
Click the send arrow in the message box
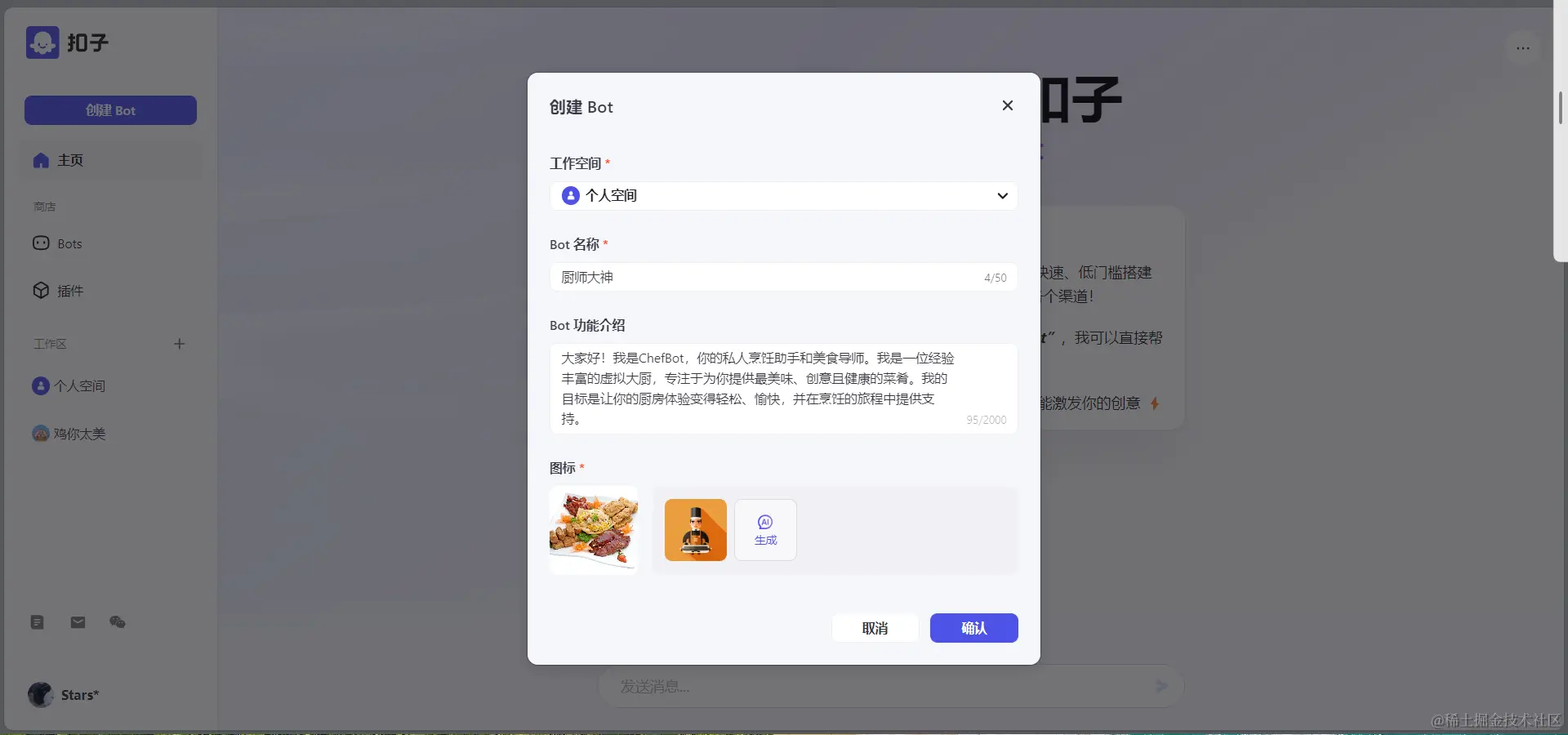tap(1161, 686)
